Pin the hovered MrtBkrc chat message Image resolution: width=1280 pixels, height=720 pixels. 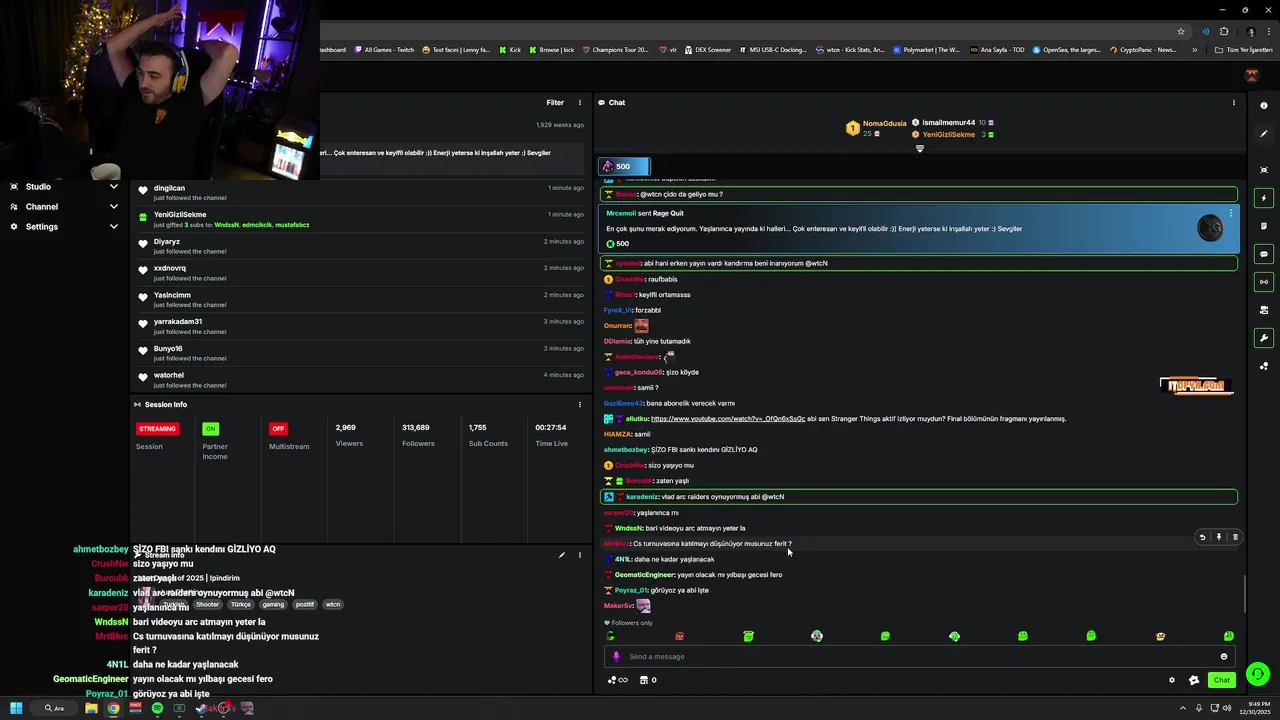[x=1218, y=537]
